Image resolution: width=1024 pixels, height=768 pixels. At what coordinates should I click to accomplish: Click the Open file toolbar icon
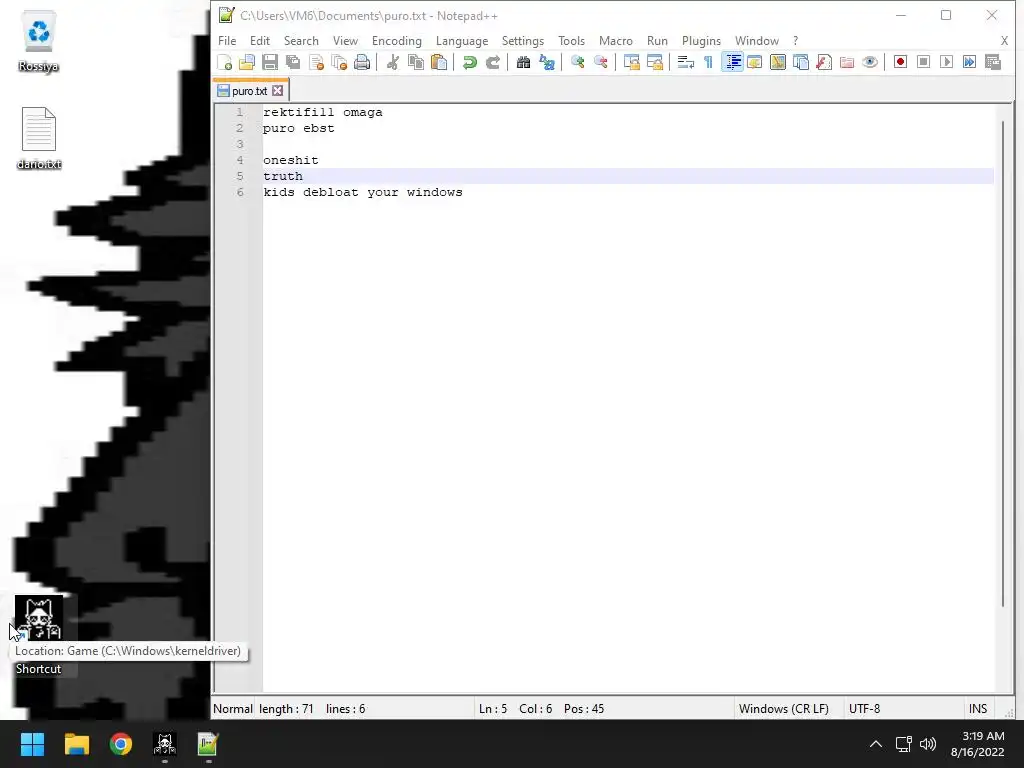pyautogui.click(x=247, y=62)
